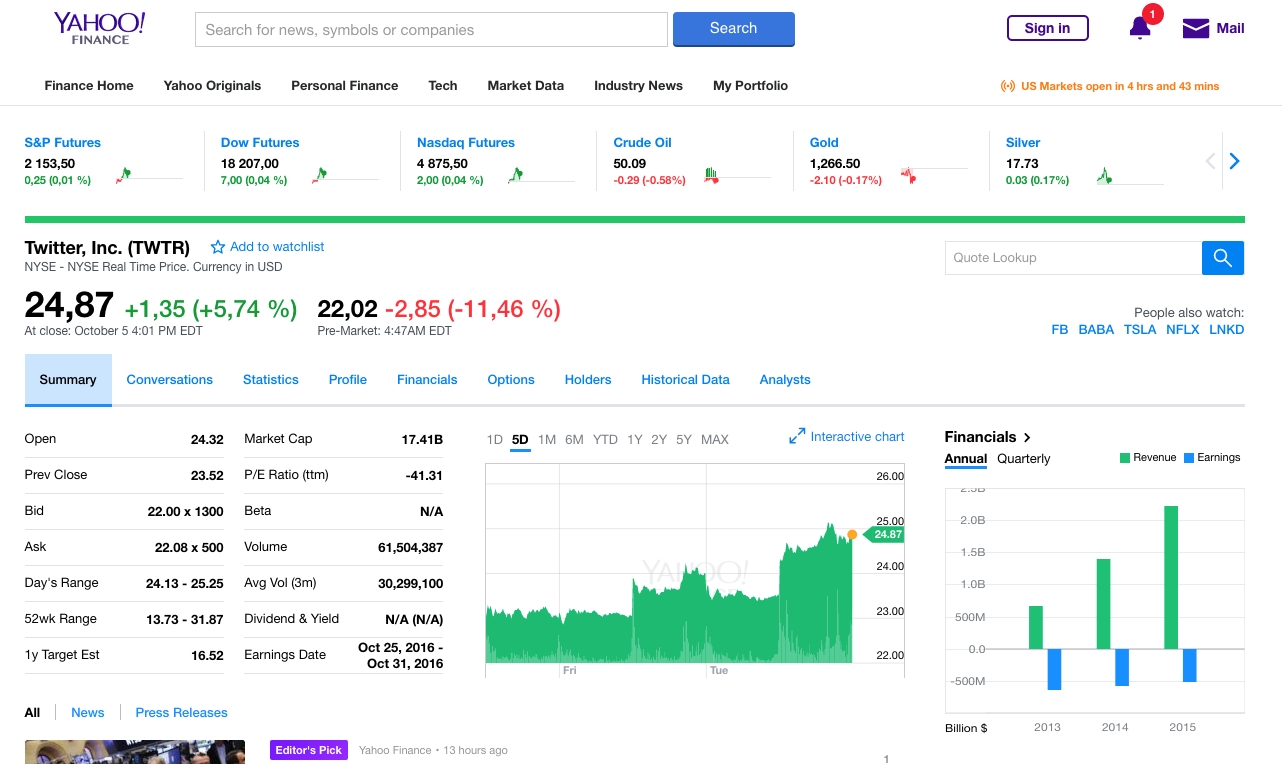The image size is (1282, 764).
Task: Open the Mail envelope icon
Action: point(1196,28)
